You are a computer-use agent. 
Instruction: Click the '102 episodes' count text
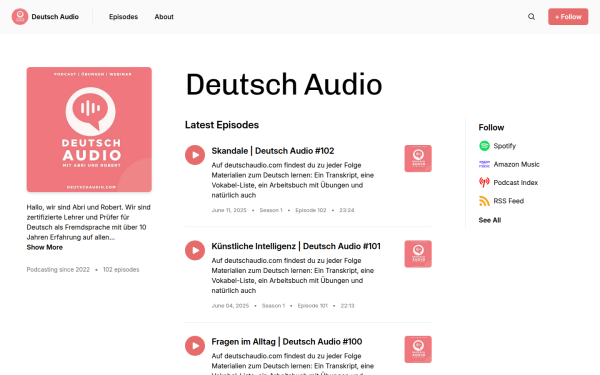coord(121,269)
